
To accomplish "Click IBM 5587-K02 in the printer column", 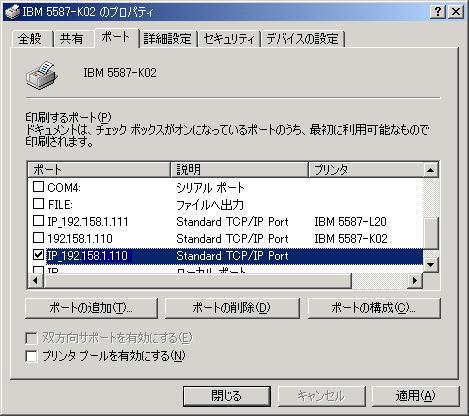I will point(351,239).
